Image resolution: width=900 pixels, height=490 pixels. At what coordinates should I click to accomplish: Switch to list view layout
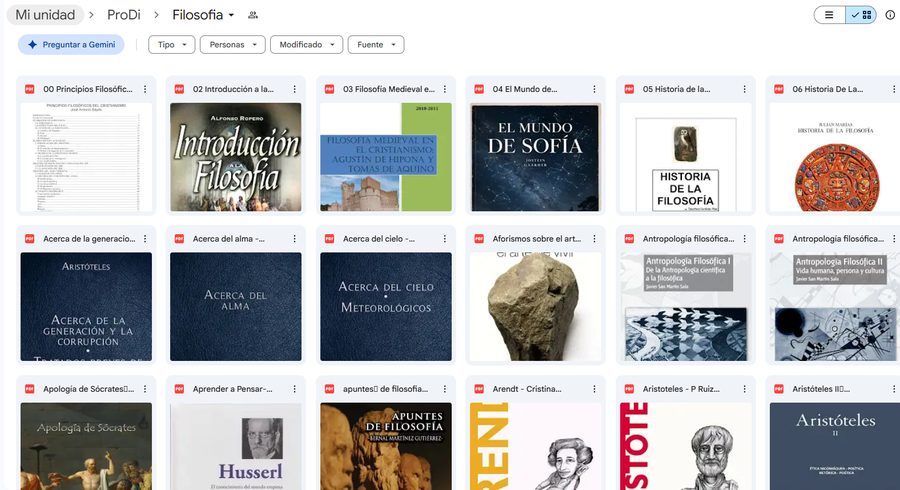(829, 15)
